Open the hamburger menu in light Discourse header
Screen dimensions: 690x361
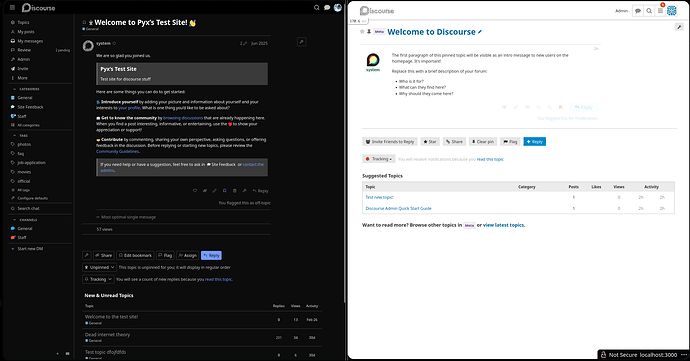[660, 11]
